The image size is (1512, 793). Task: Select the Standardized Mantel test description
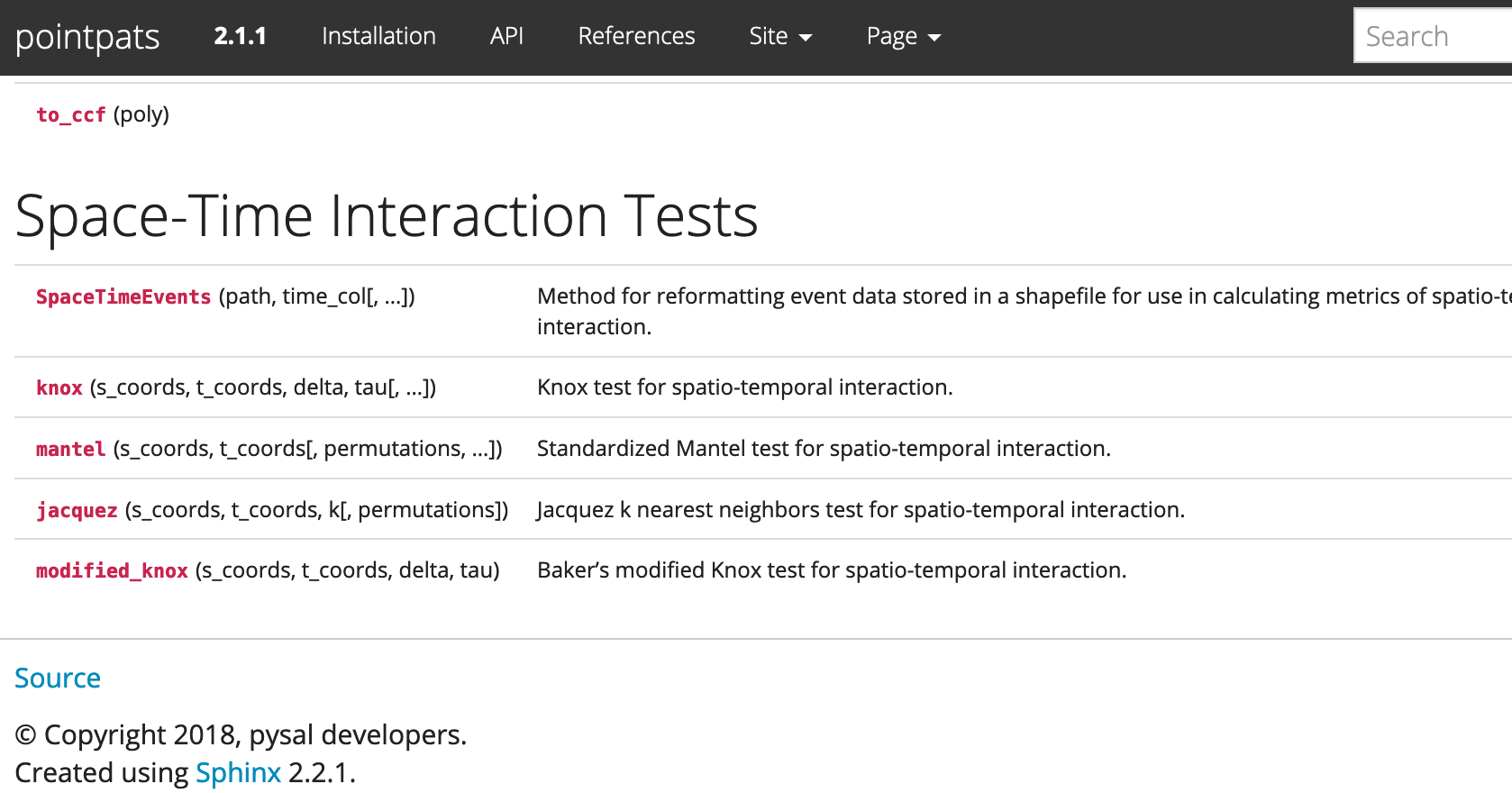(x=824, y=449)
